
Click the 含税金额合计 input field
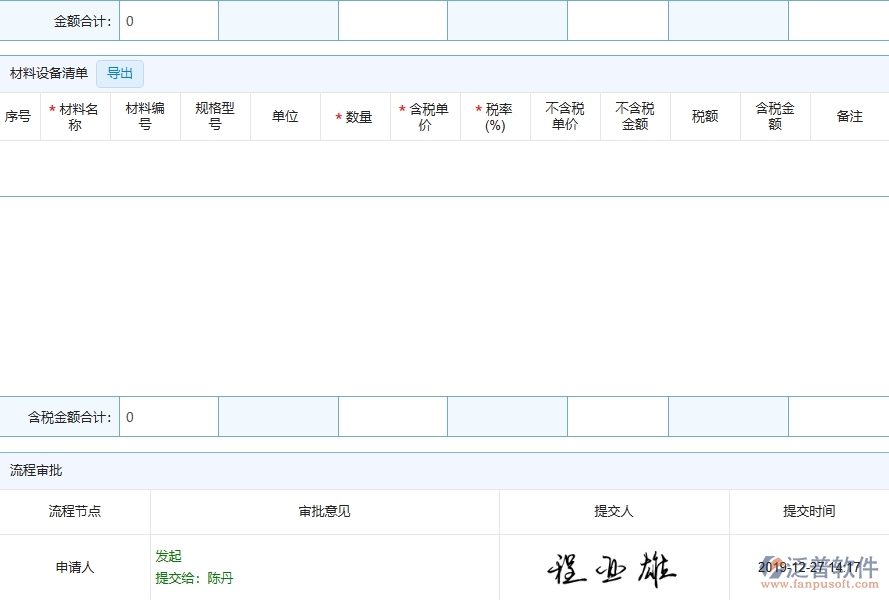168,417
